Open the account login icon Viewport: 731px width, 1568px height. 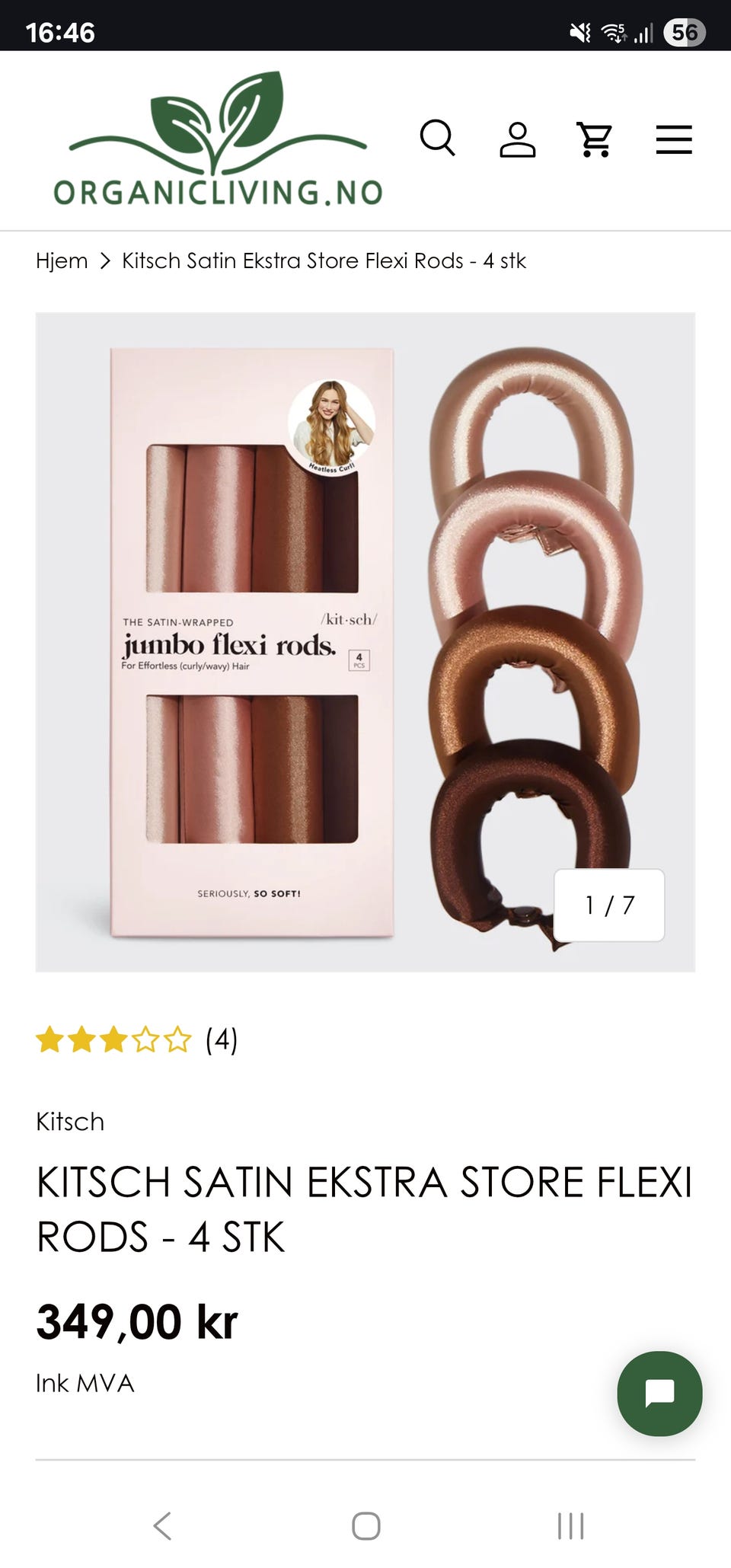pyautogui.click(x=517, y=139)
